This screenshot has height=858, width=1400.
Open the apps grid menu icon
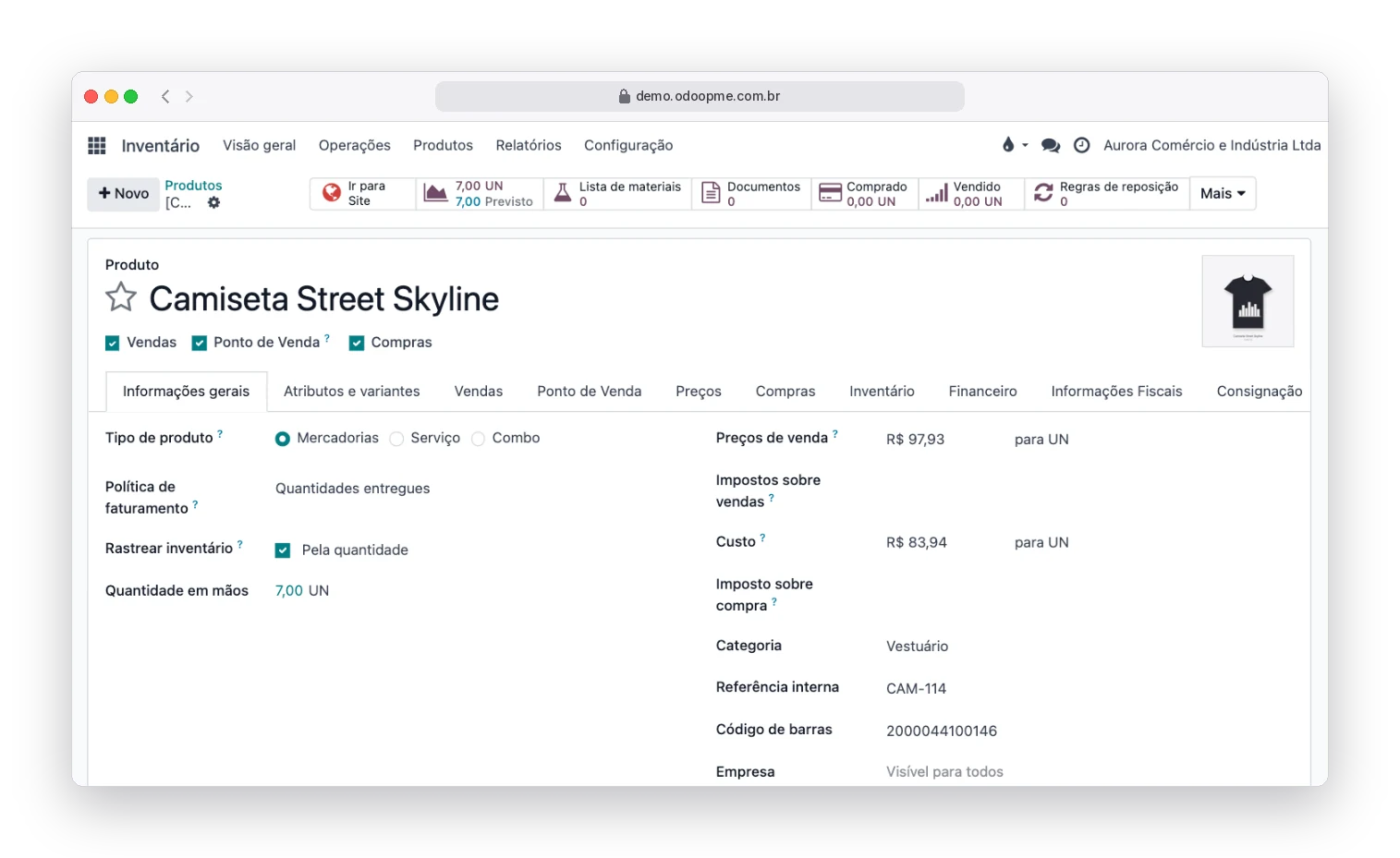coord(97,145)
